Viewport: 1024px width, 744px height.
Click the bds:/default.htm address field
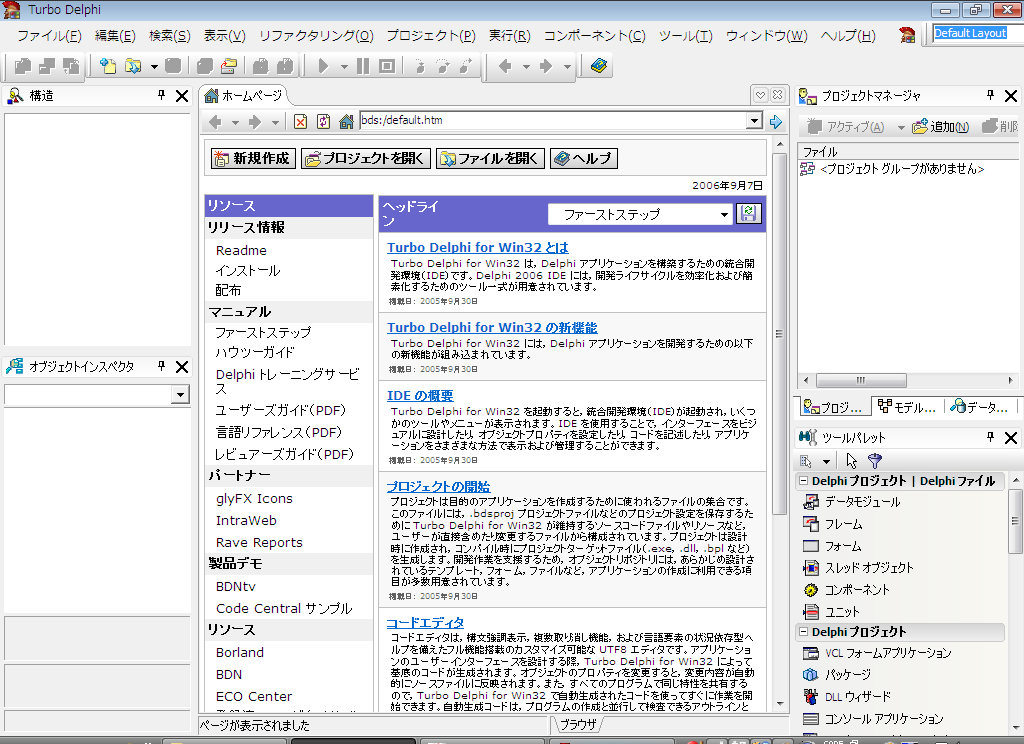(x=553, y=120)
